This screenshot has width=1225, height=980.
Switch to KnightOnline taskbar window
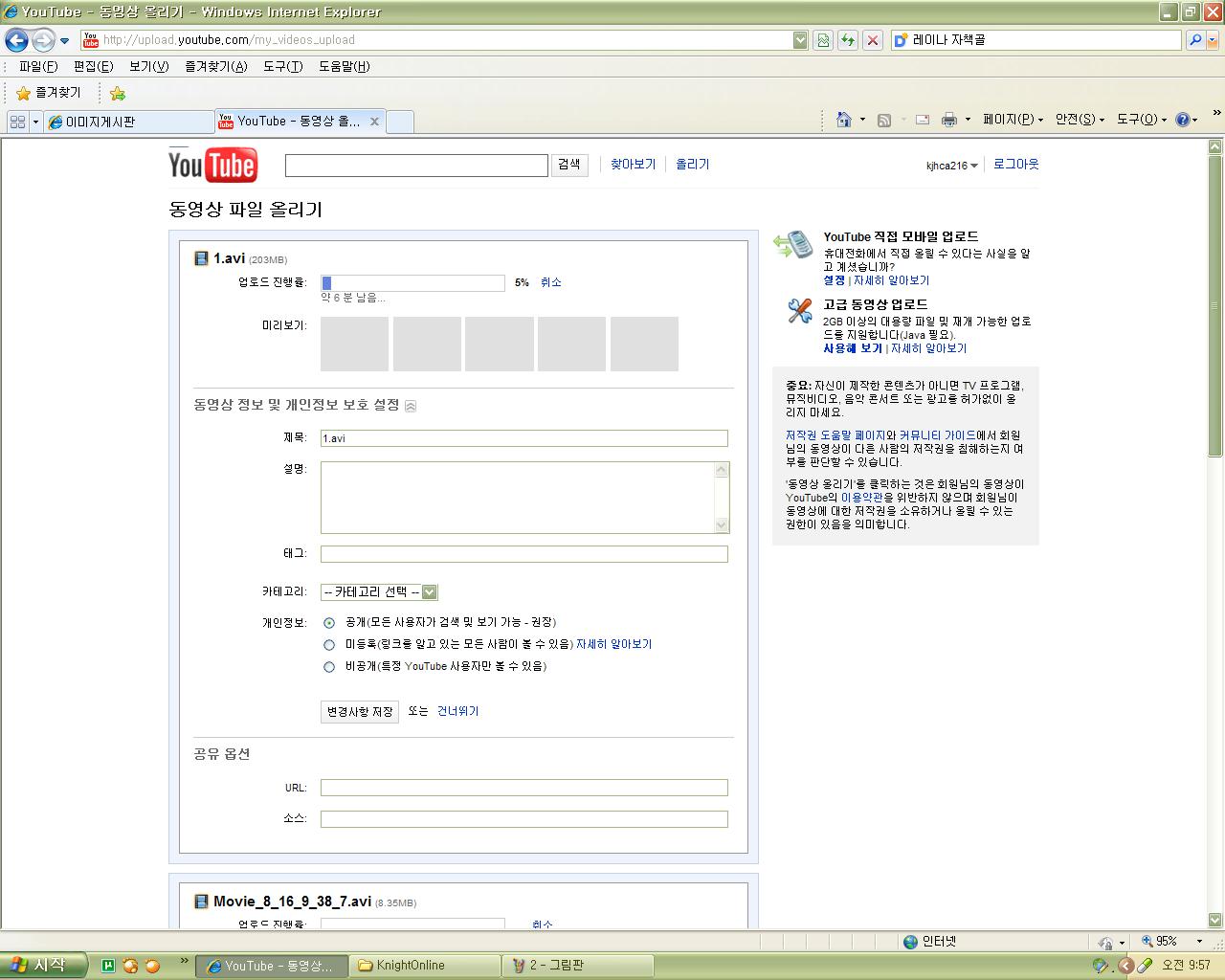pyautogui.click(x=425, y=966)
